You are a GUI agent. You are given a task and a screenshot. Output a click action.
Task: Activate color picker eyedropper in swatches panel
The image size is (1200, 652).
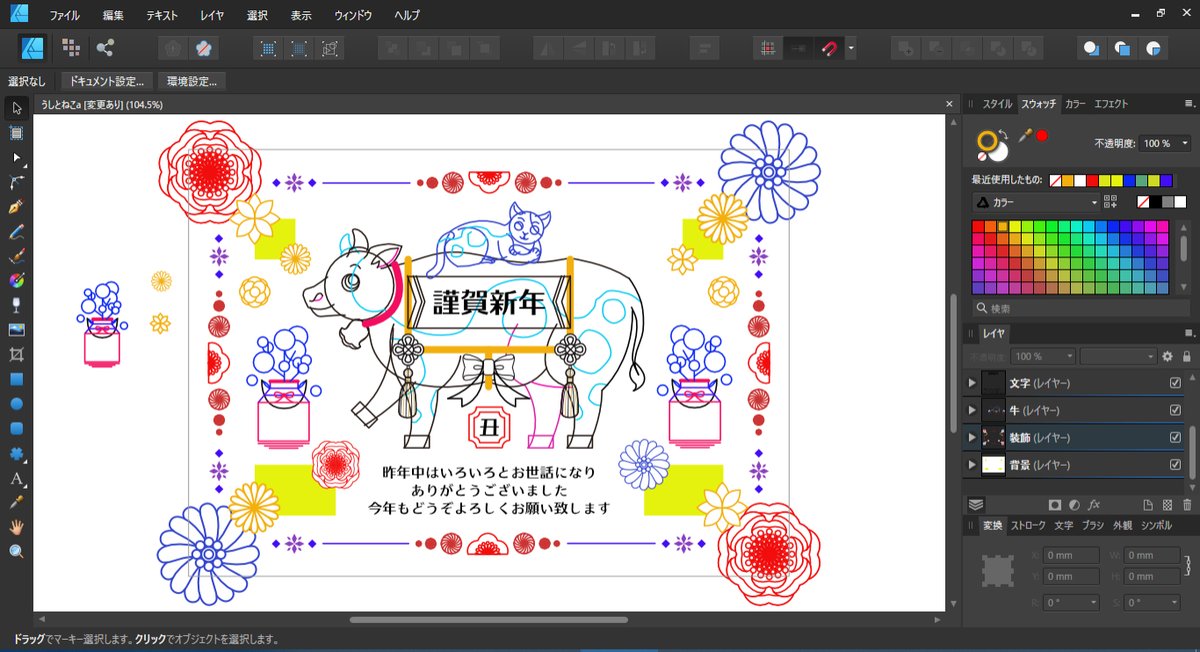tap(1024, 136)
